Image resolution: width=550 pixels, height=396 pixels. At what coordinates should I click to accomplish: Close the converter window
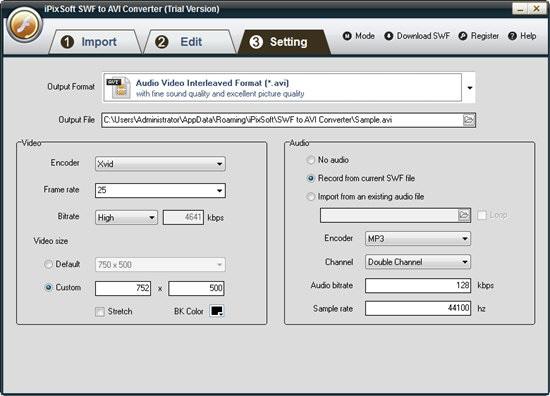[537, 9]
